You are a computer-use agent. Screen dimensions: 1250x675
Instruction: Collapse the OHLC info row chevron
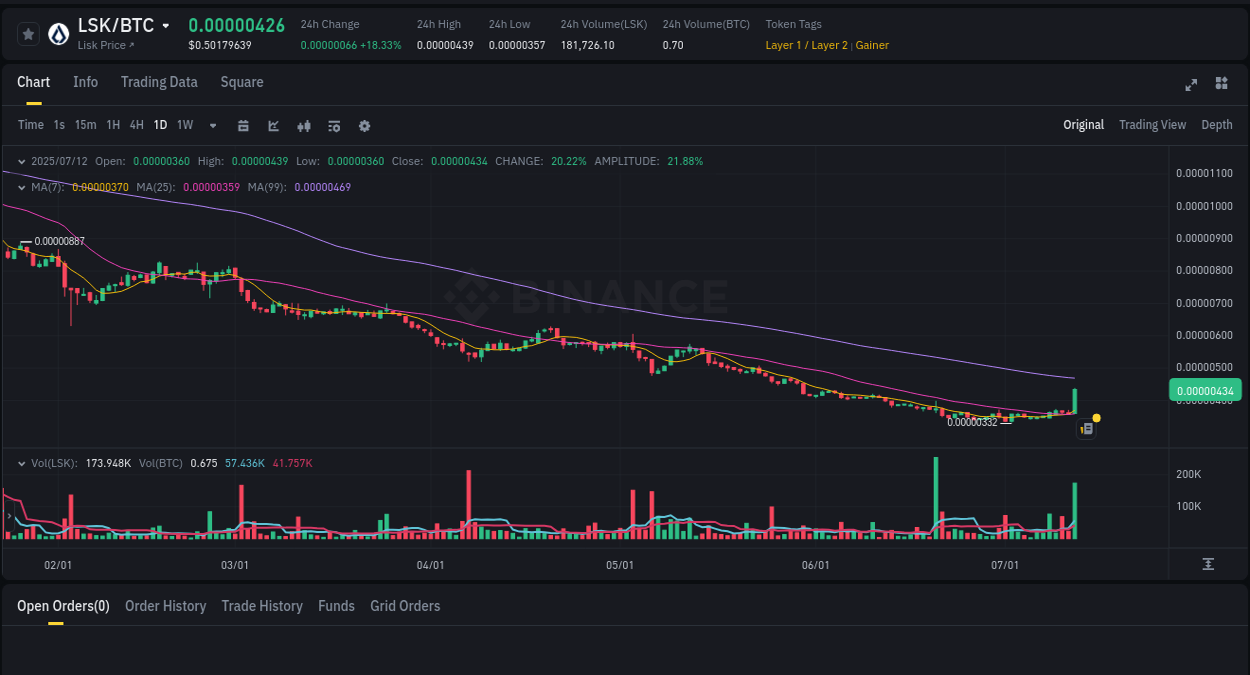(x=22, y=160)
